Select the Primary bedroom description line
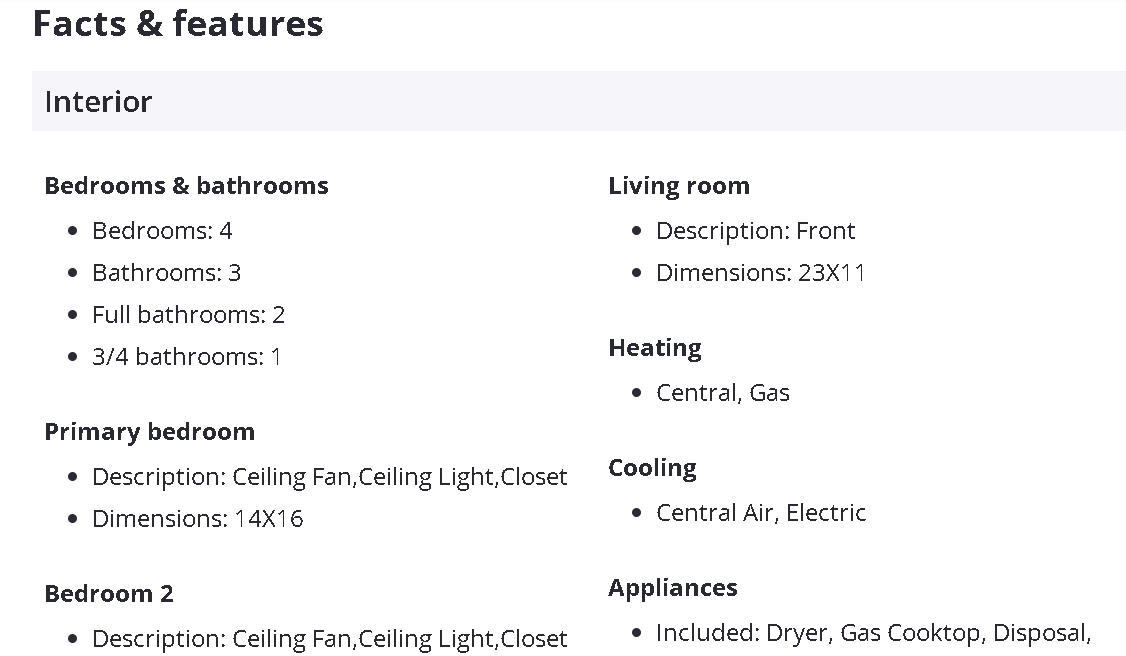Viewport: 1126px width, 656px height. (x=329, y=477)
